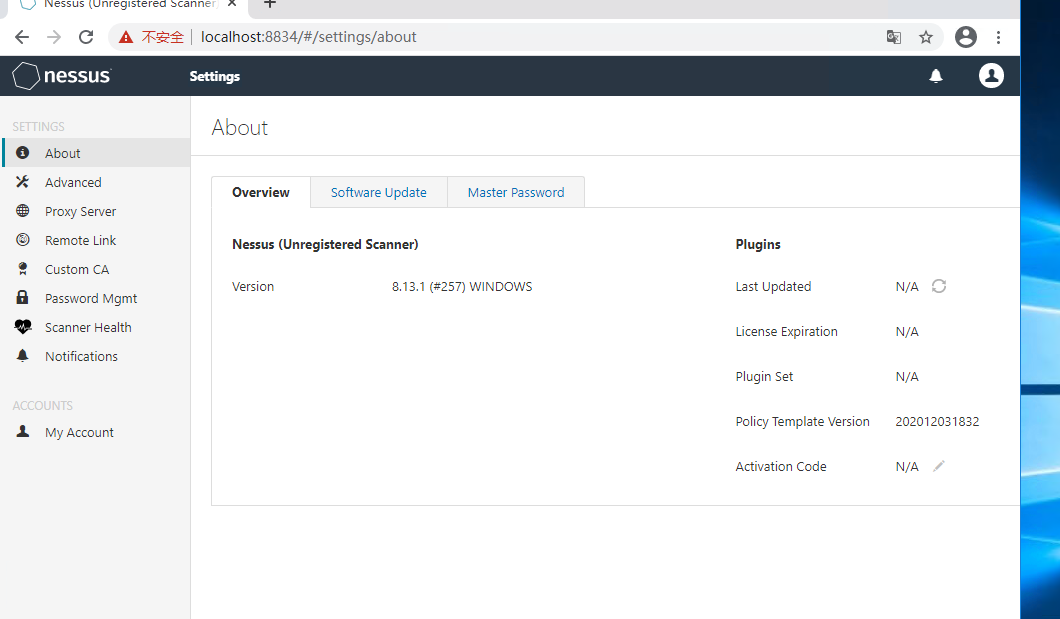Click the Notifications bell icon in sidebar
The height and width of the screenshot is (619, 1060).
pyautogui.click(x=22, y=355)
